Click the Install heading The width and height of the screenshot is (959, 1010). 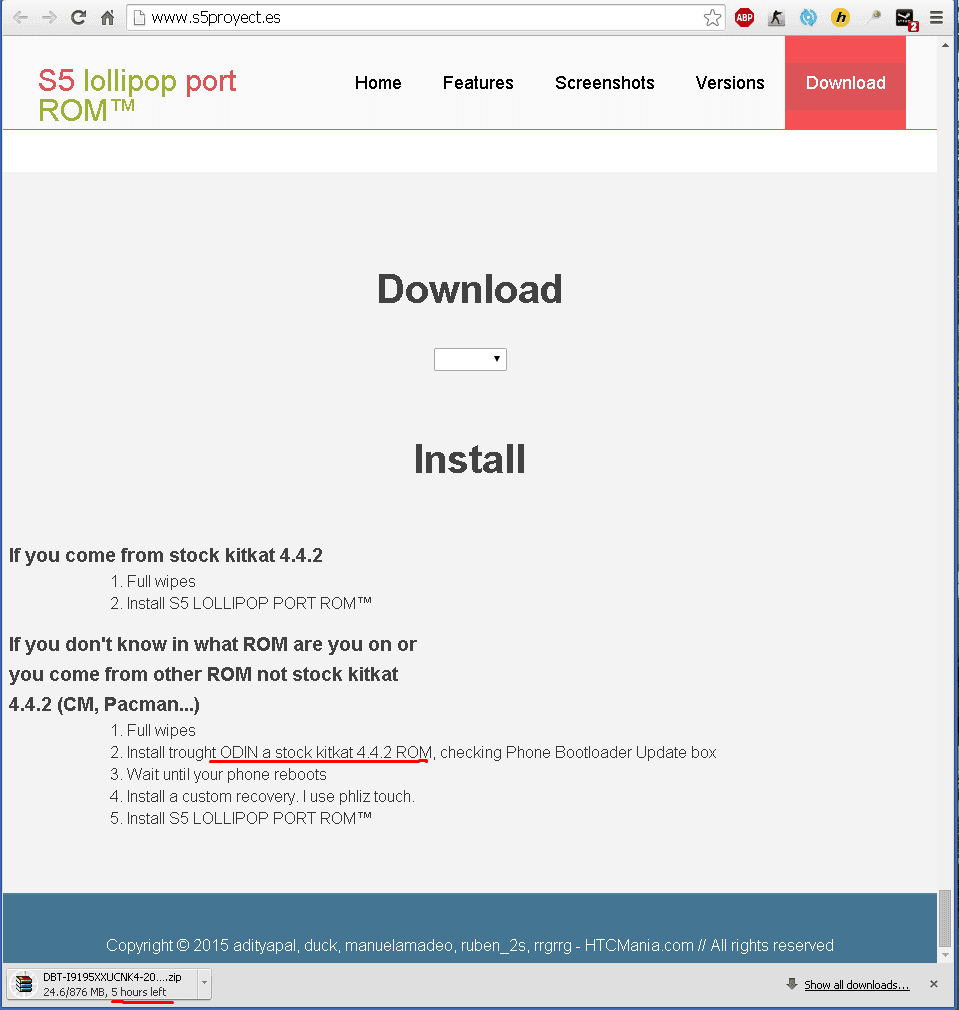(x=470, y=459)
